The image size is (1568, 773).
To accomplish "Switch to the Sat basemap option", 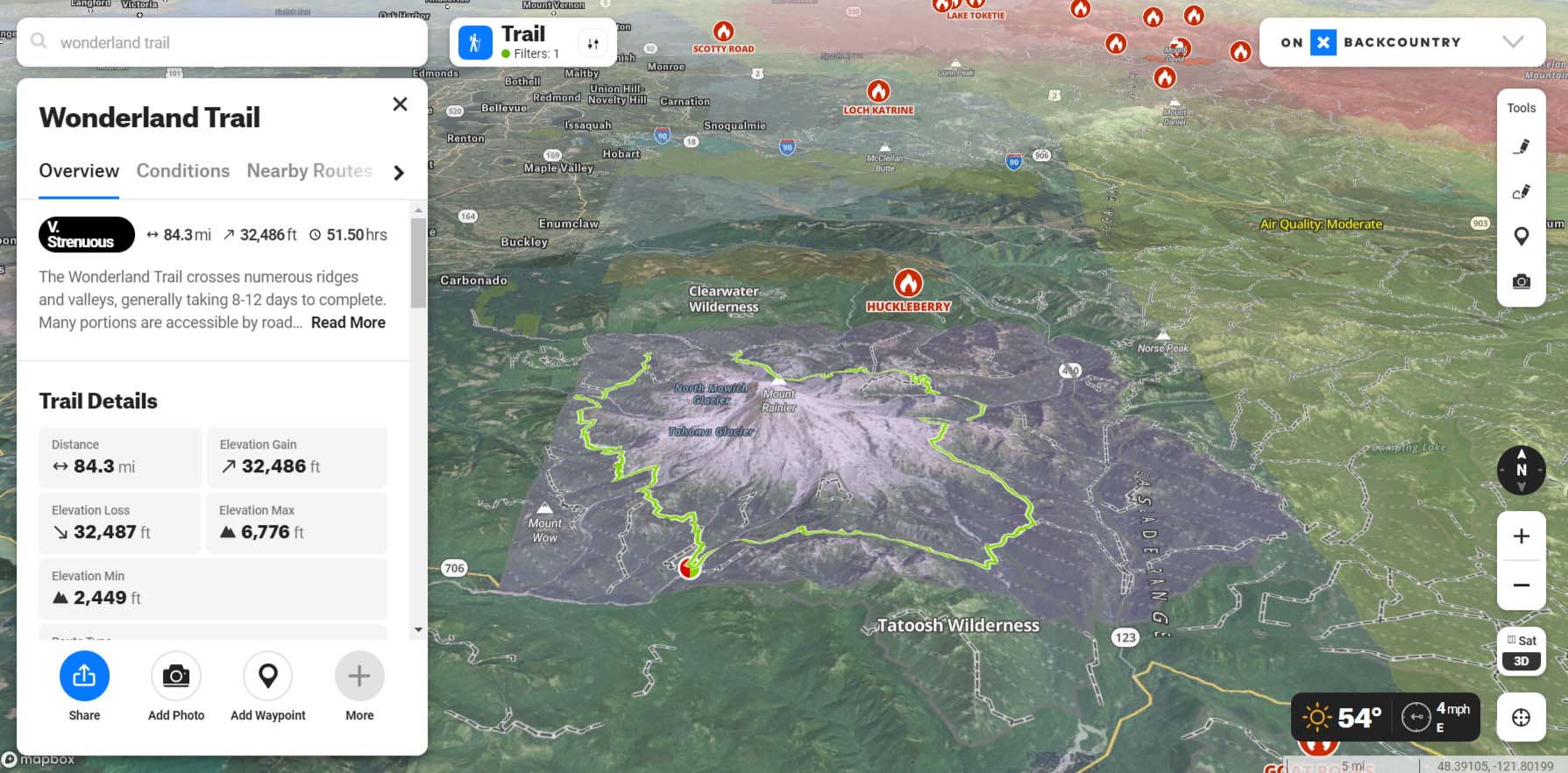I will tap(1521, 641).
